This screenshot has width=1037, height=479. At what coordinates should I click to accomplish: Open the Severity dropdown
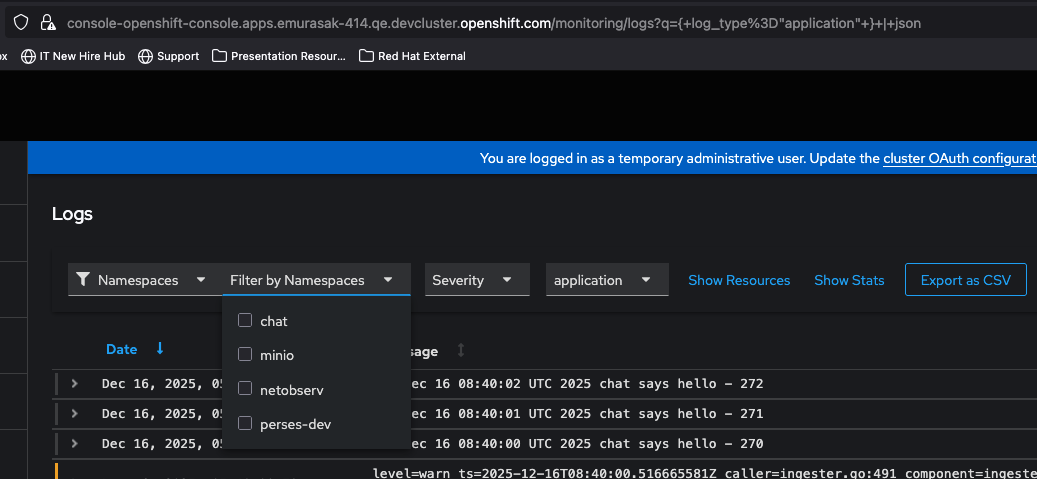point(476,280)
